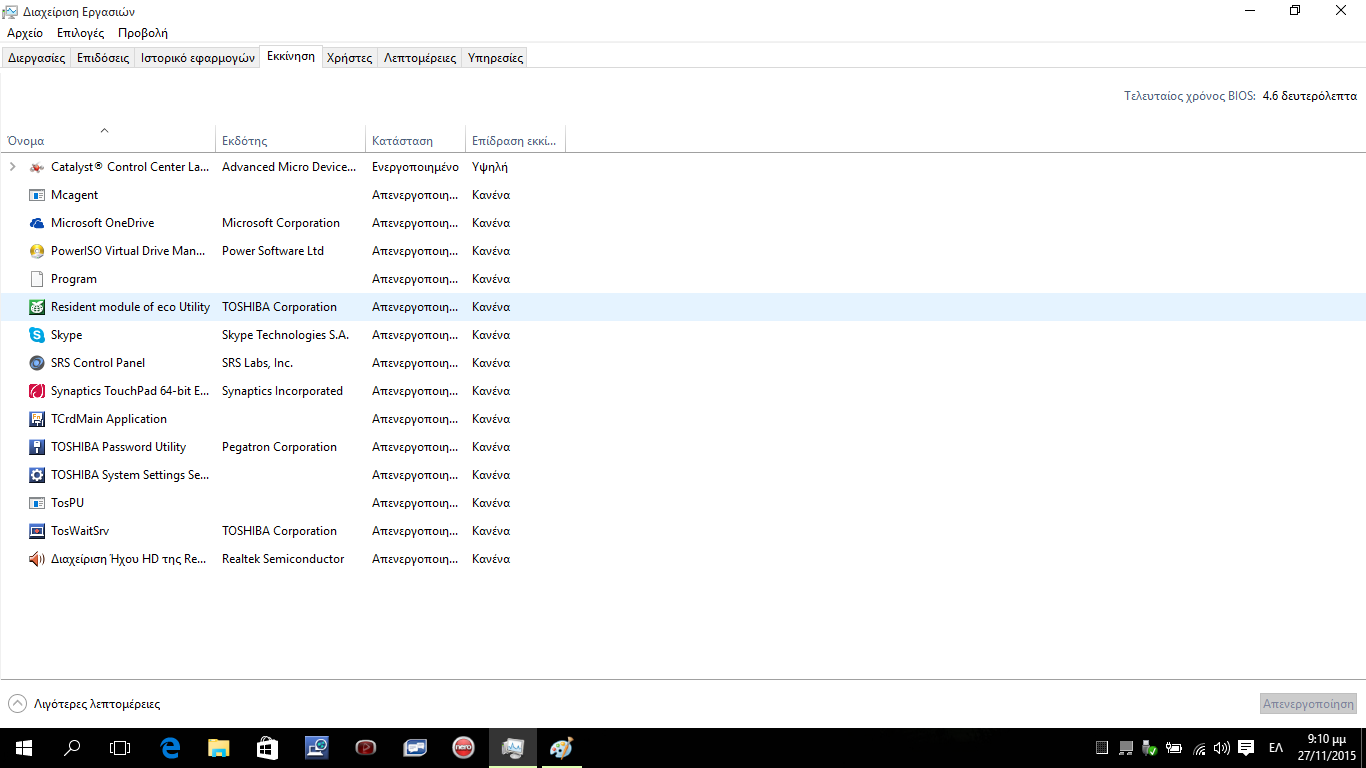Click the Realtek Semiconductor publisher cell

[283, 559]
